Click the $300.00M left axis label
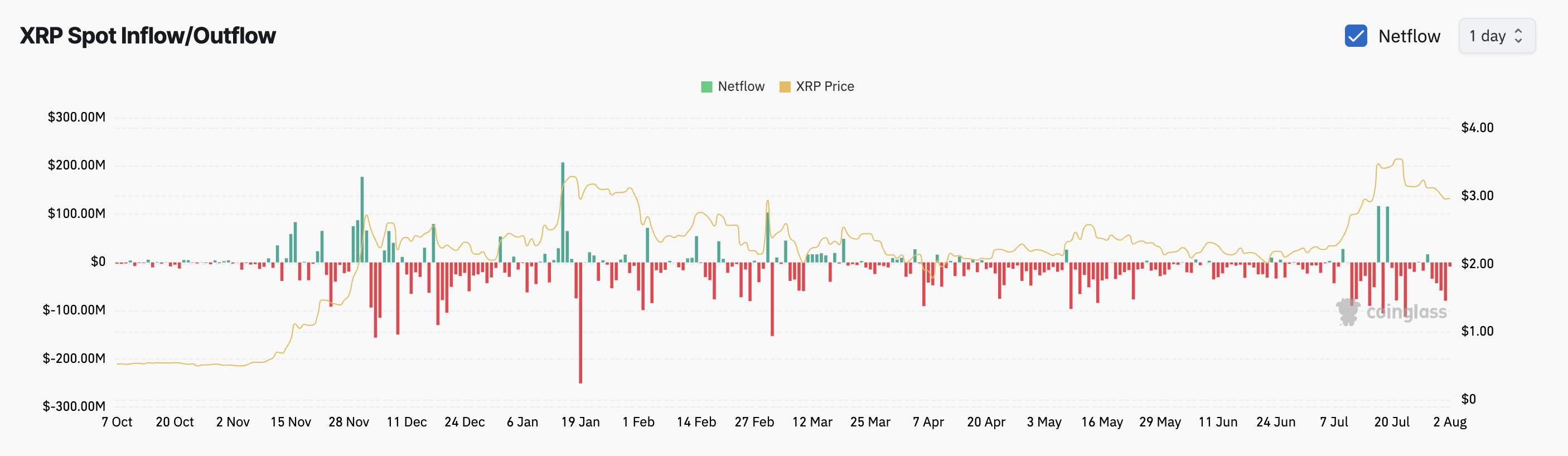The width and height of the screenshot is (1568, 456). pyautogui.click(x=77, y=117)
